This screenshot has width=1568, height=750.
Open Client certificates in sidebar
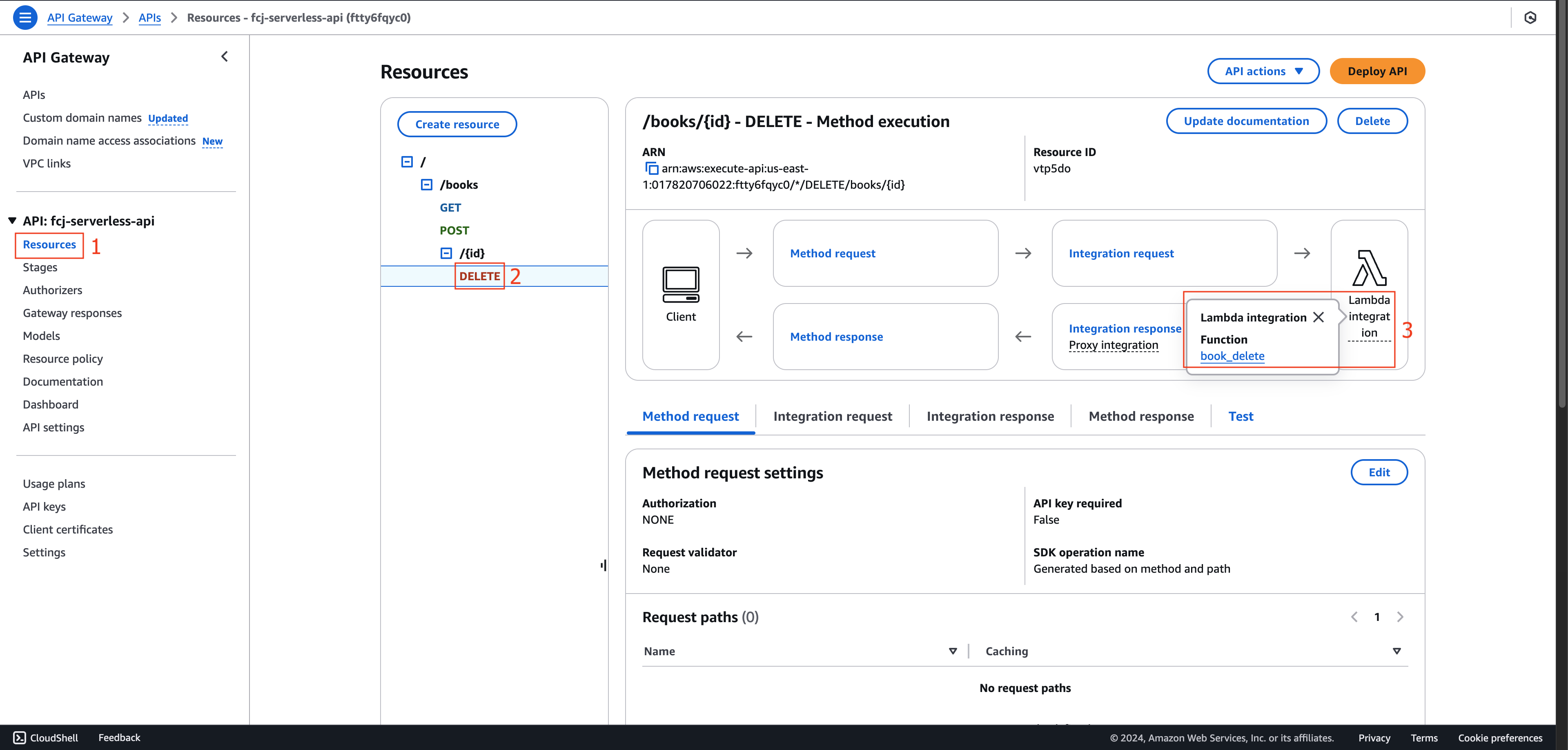pos(67,530)
